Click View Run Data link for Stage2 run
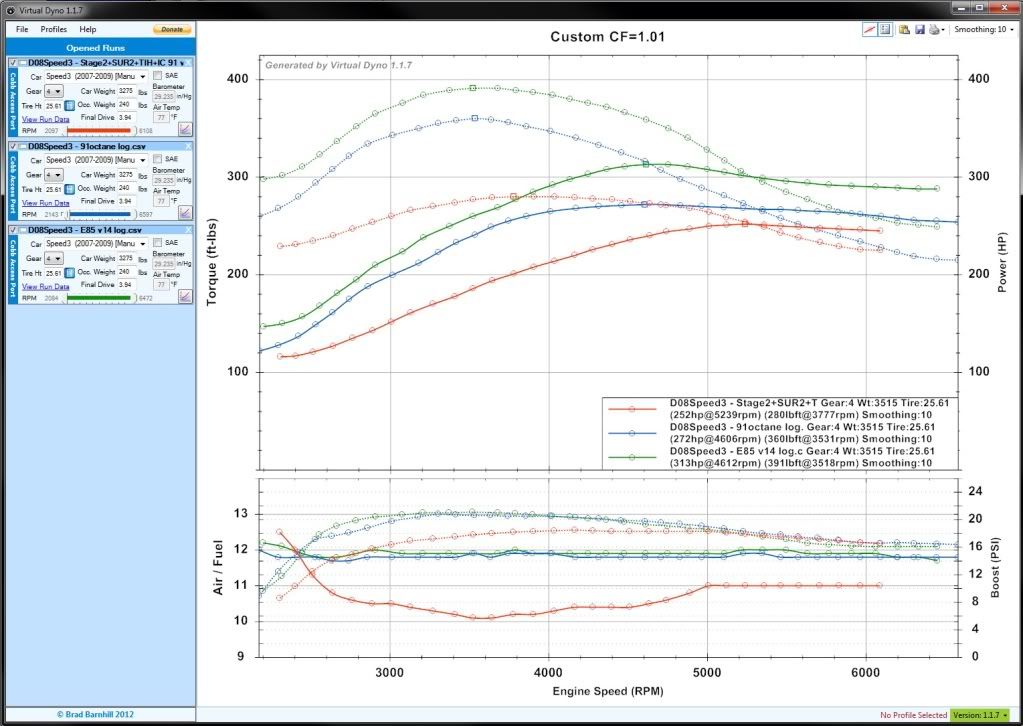The width and height of the screenshot is (1023, 726). [x=46, y=118]
